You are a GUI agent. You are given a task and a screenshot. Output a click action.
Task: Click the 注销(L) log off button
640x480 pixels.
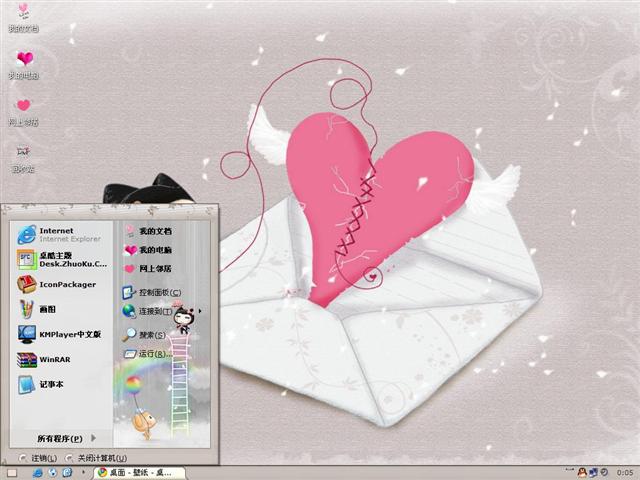point(38,458)
